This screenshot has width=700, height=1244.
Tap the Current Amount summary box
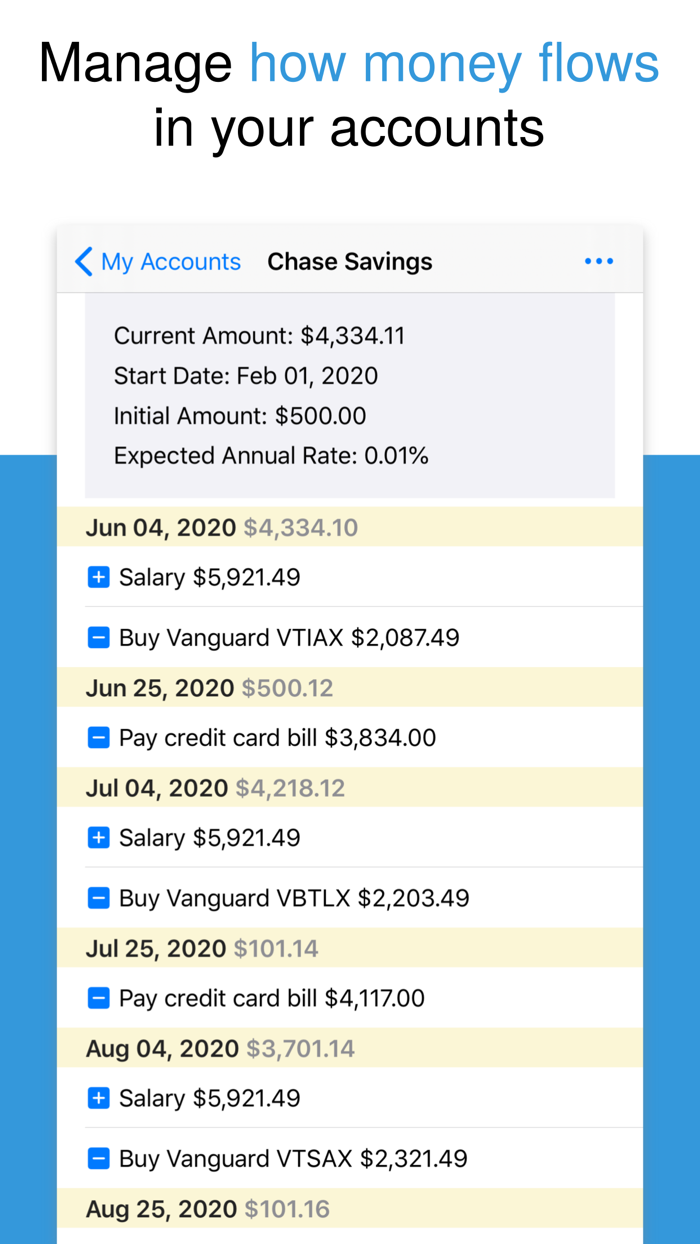click(349, 395)
